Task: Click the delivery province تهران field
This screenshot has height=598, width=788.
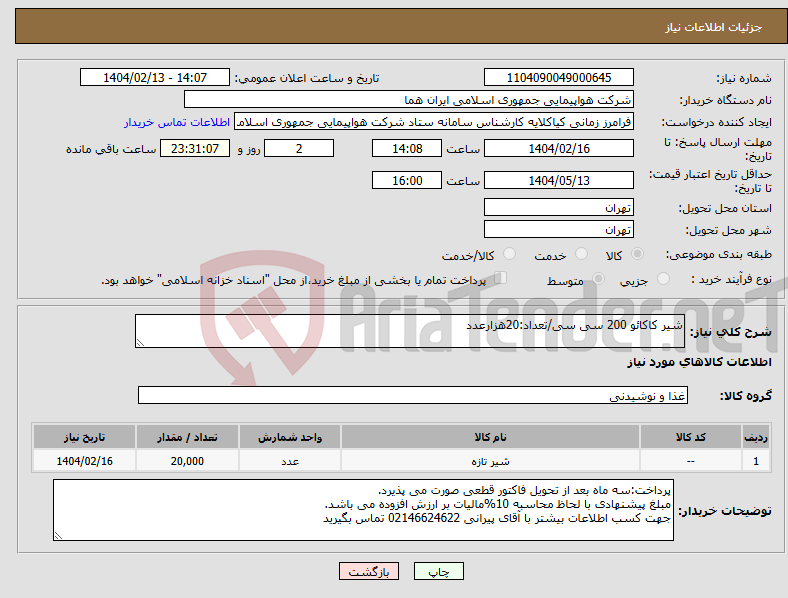Action: (558, 207)
